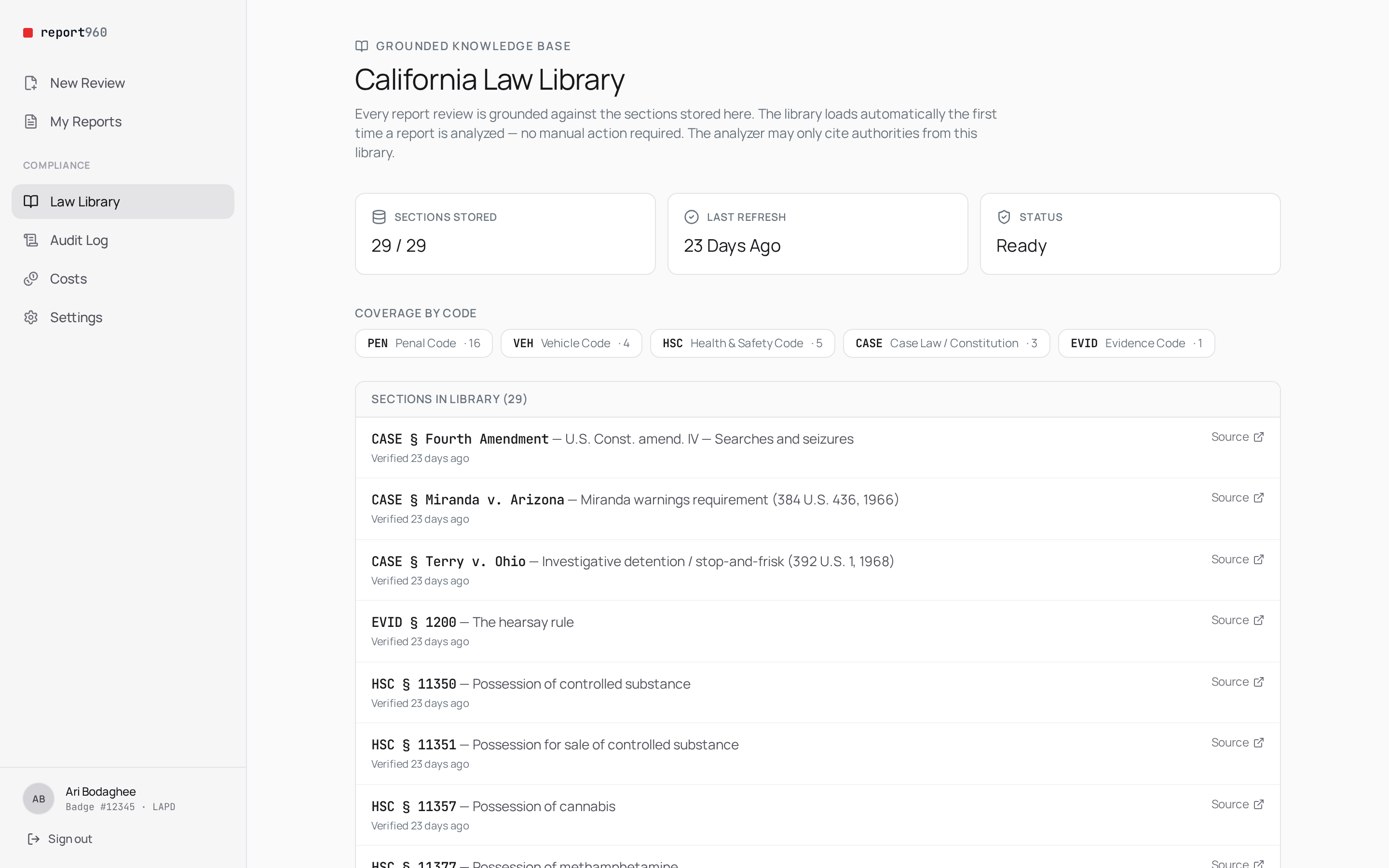This screenshot has height=868, width=1389.
Task: Open Source link for HSC § 11357 cannabis
Action: (1238, 804)
